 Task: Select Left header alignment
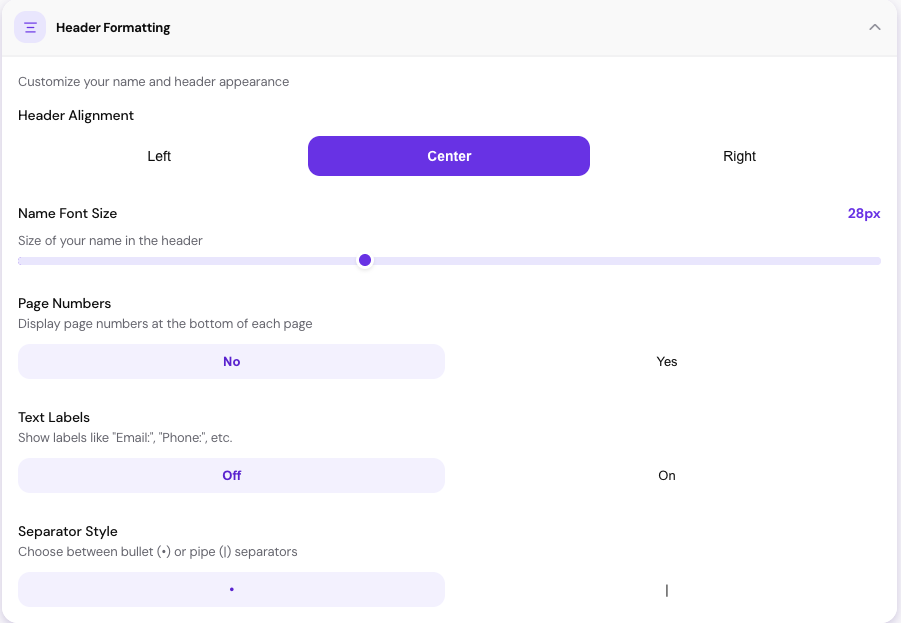click(x=159, y=156)
